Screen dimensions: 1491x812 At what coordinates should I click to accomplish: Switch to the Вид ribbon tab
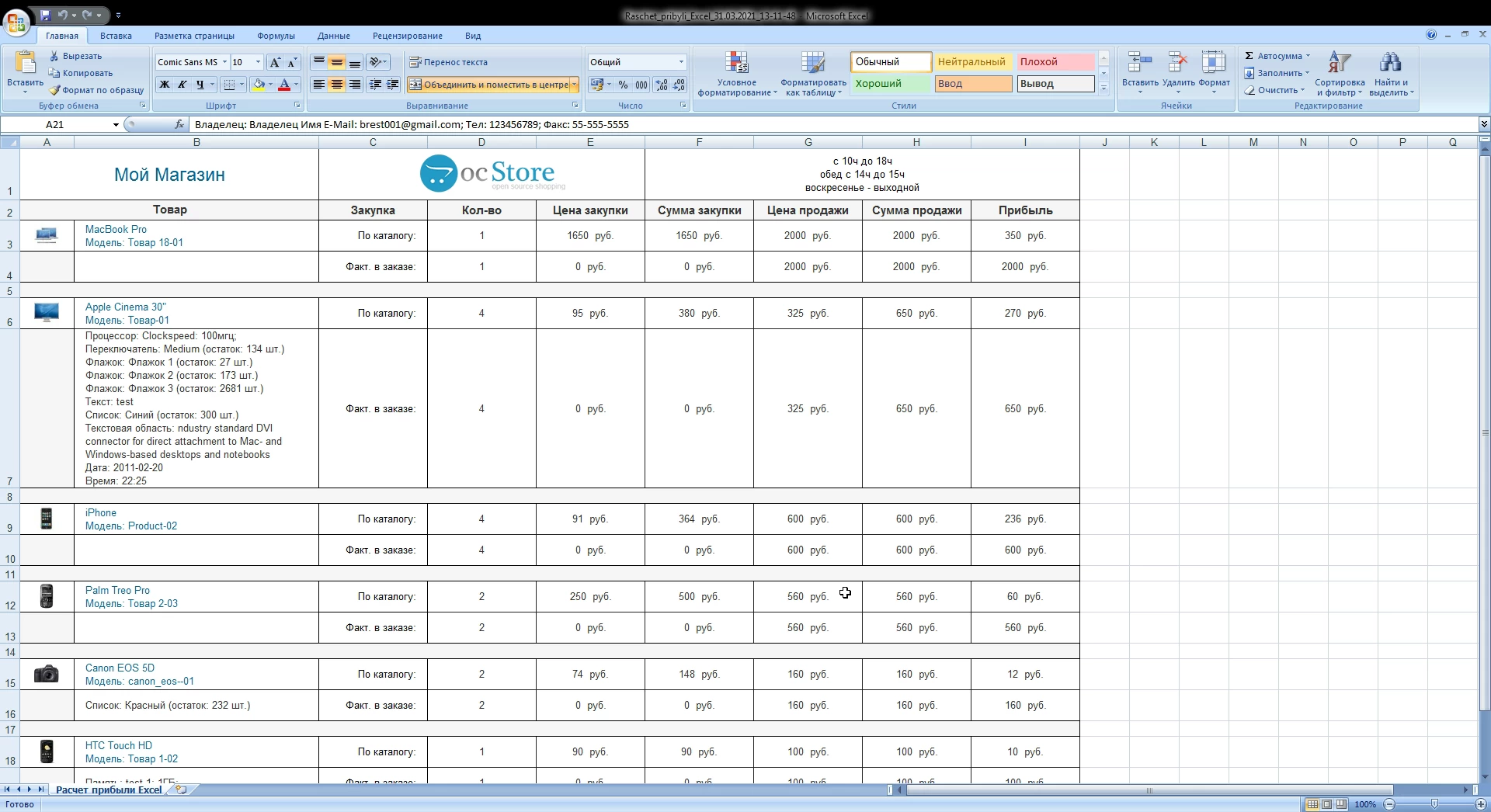(x=473, y=36)
